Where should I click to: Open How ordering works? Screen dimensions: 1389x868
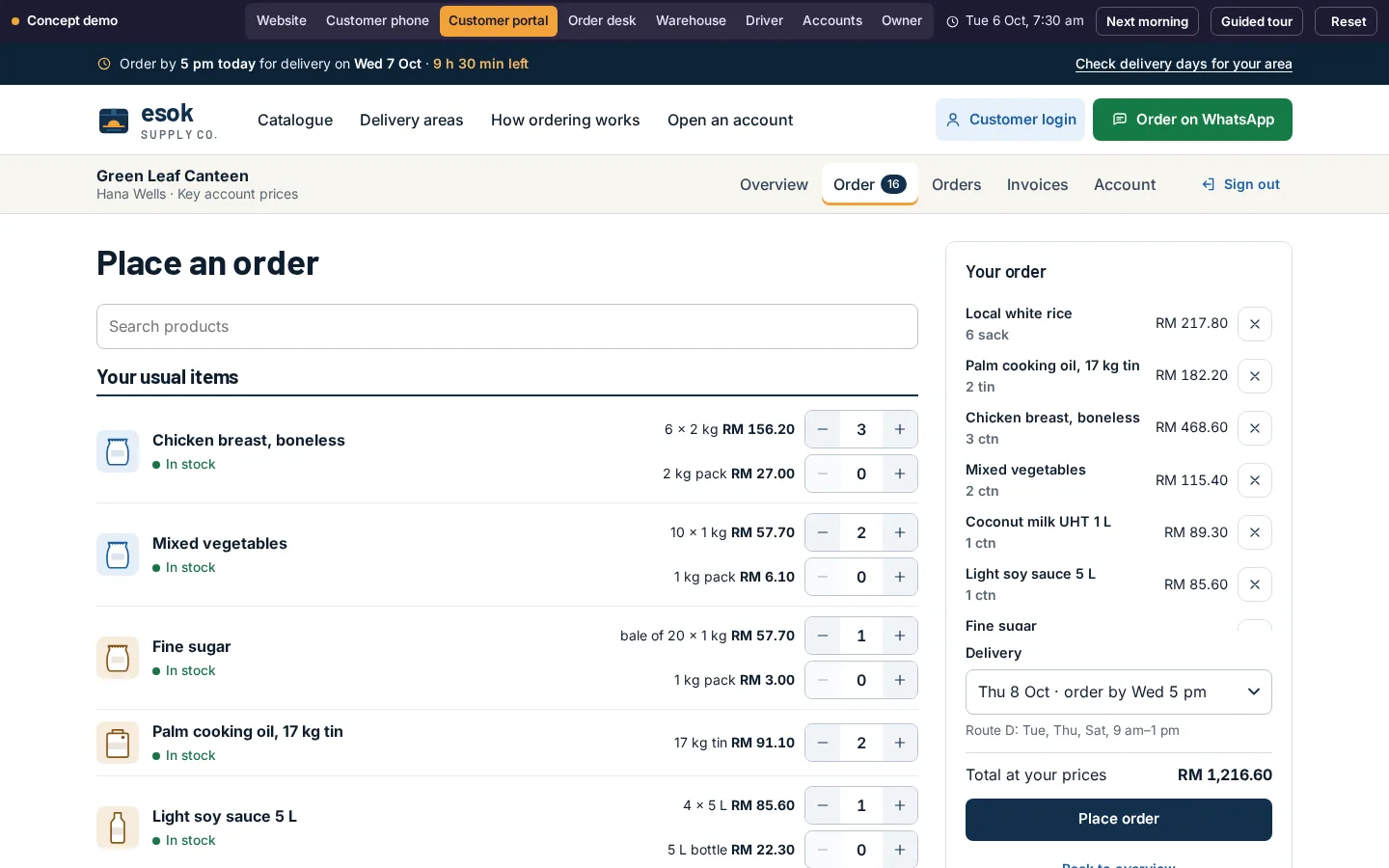coord(565,121)
